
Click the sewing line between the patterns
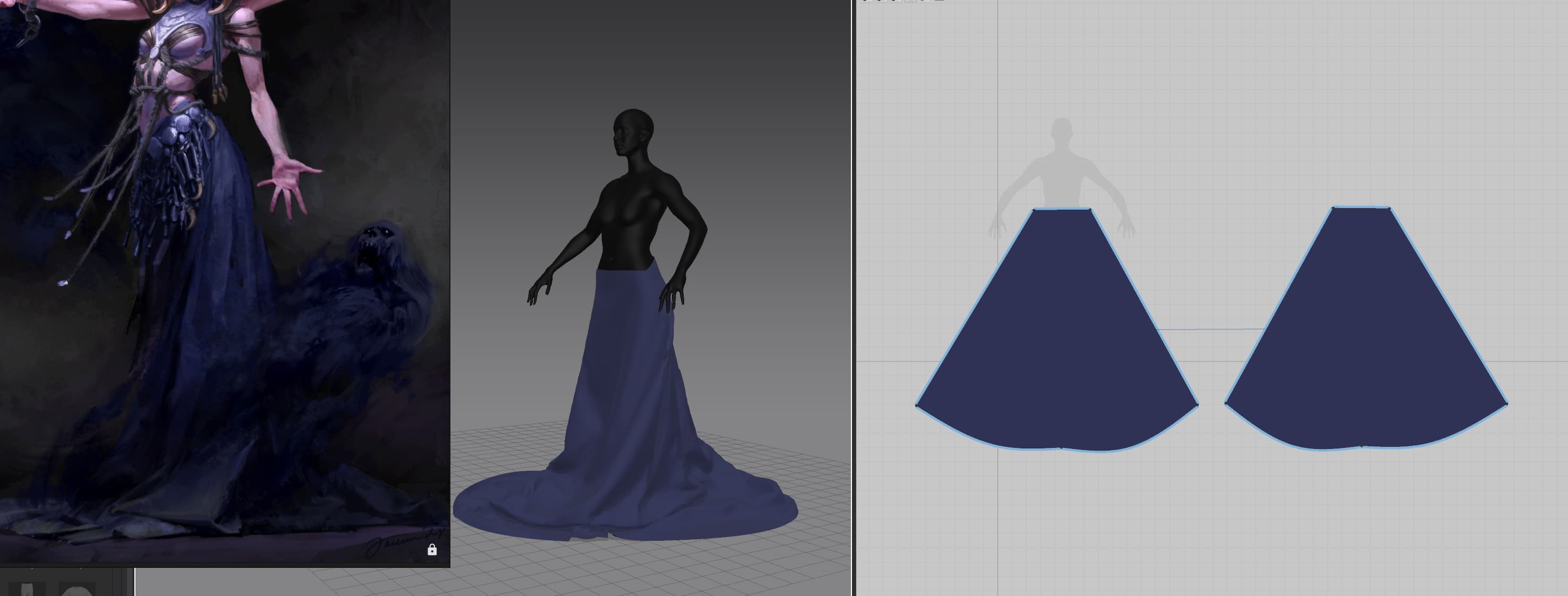(x=1211, y=330)
